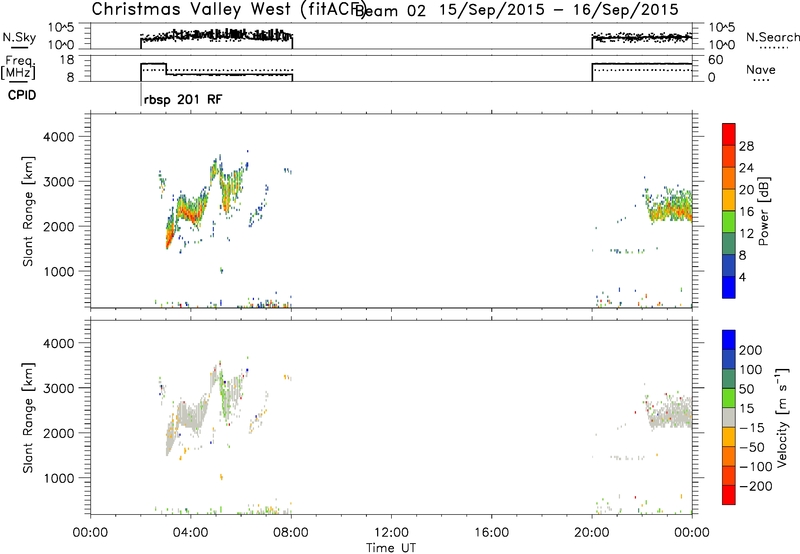Screen dimensions: 800x554
Task: Click the Slant Range label of the velocity panel
Action: [x=28, y=418]
